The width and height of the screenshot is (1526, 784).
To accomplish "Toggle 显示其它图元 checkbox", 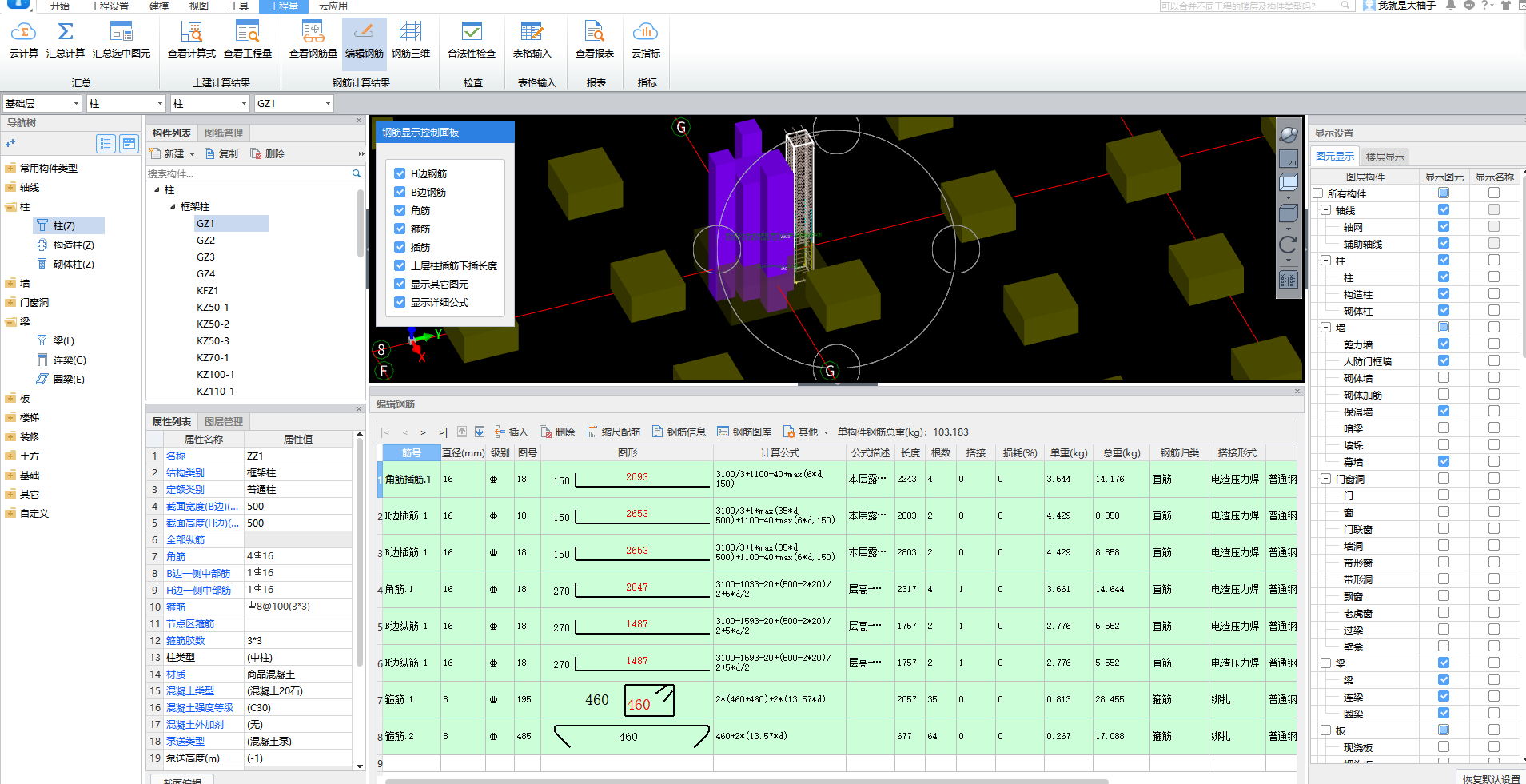I will 400,284.
